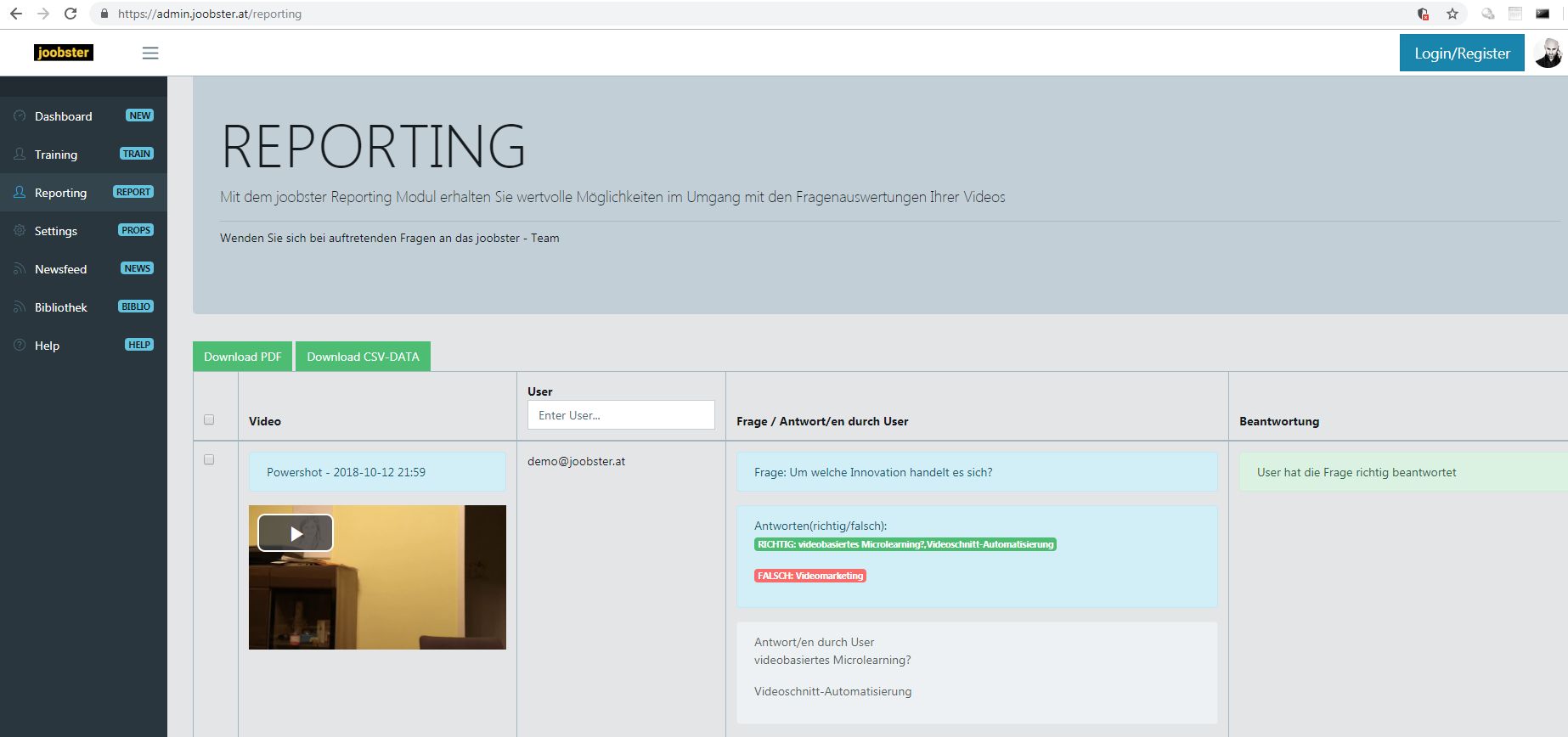Open Settings in the sidebar

[x=56, y=231]
